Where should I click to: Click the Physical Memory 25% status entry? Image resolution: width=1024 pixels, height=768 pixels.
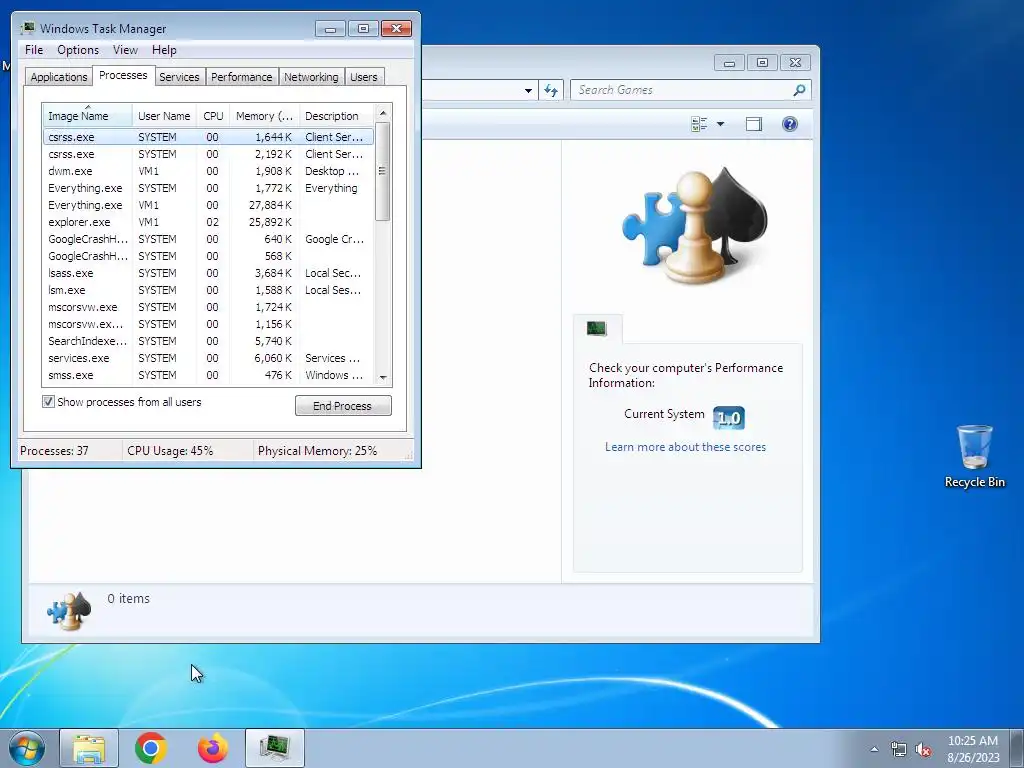(317, 451)
